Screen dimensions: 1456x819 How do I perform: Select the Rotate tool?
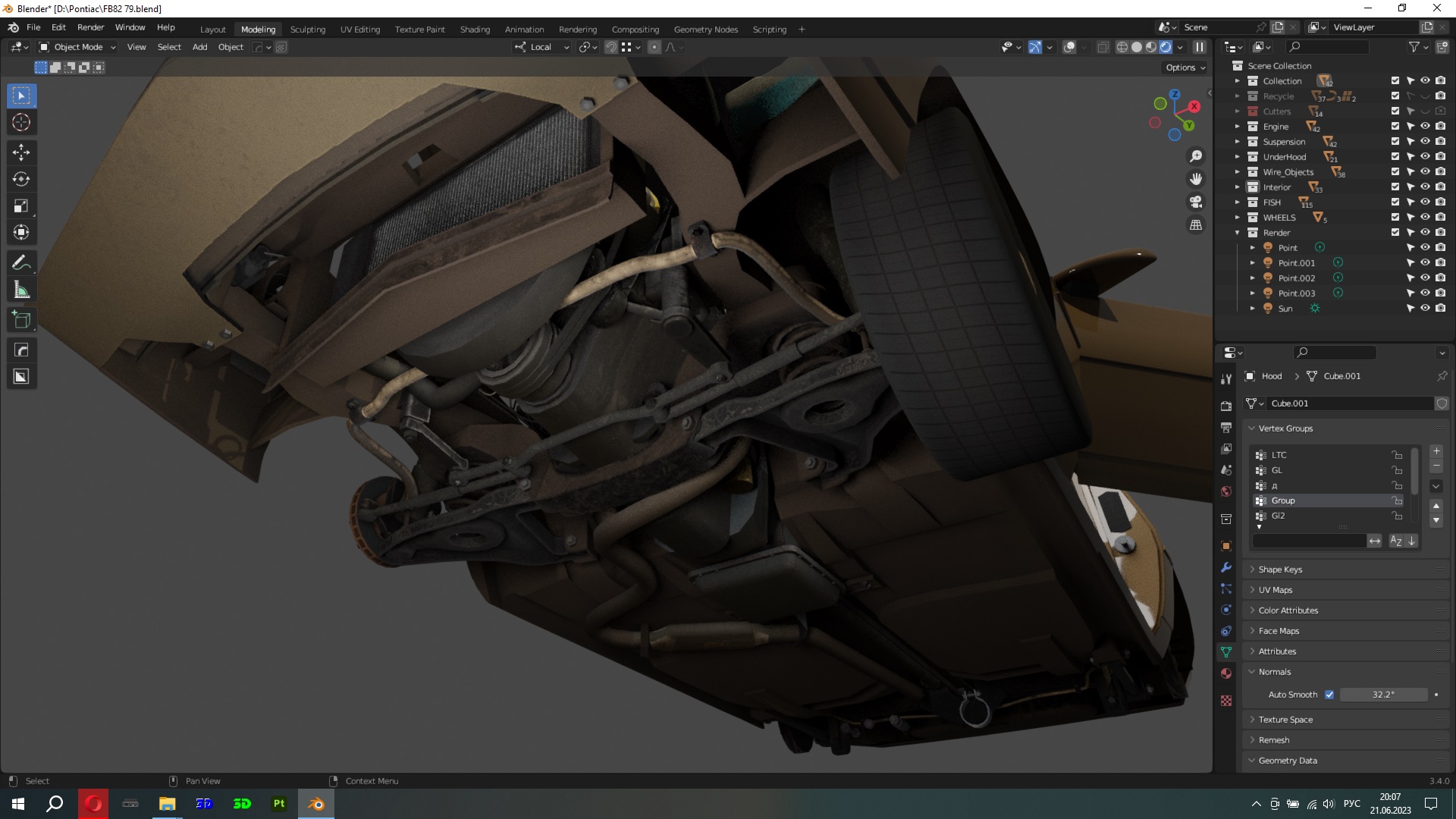pyautogui.click(x=21, y=179)
